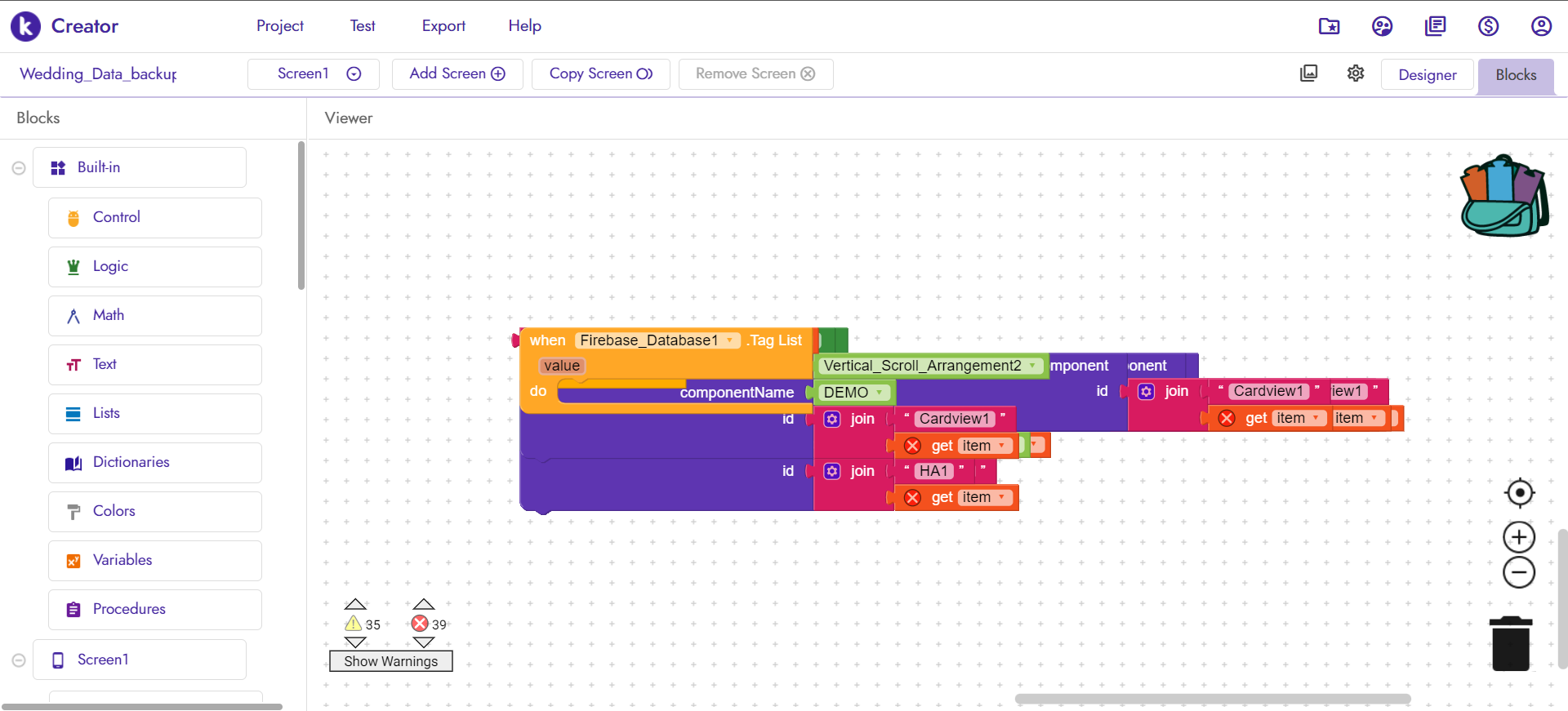This screenshot has width=1568, height=711.
Task: Open the Vertical_Scroll_Arrangement2 dropdown
Action: [1033, 366]
